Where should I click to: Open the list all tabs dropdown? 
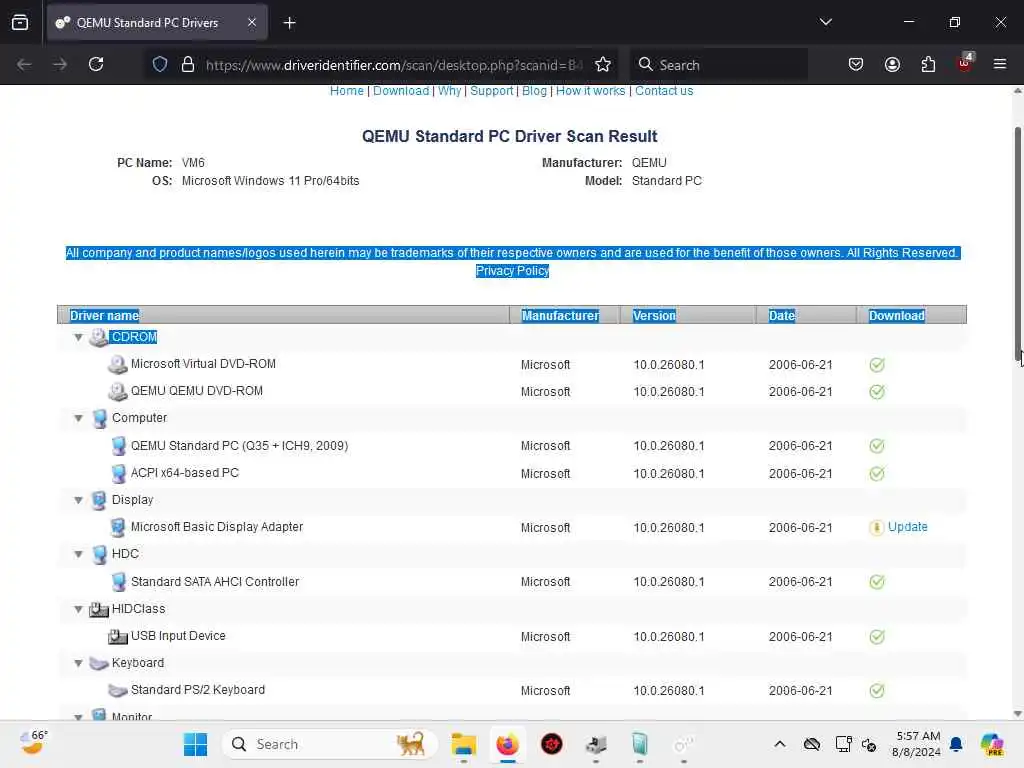pos(825,22)
